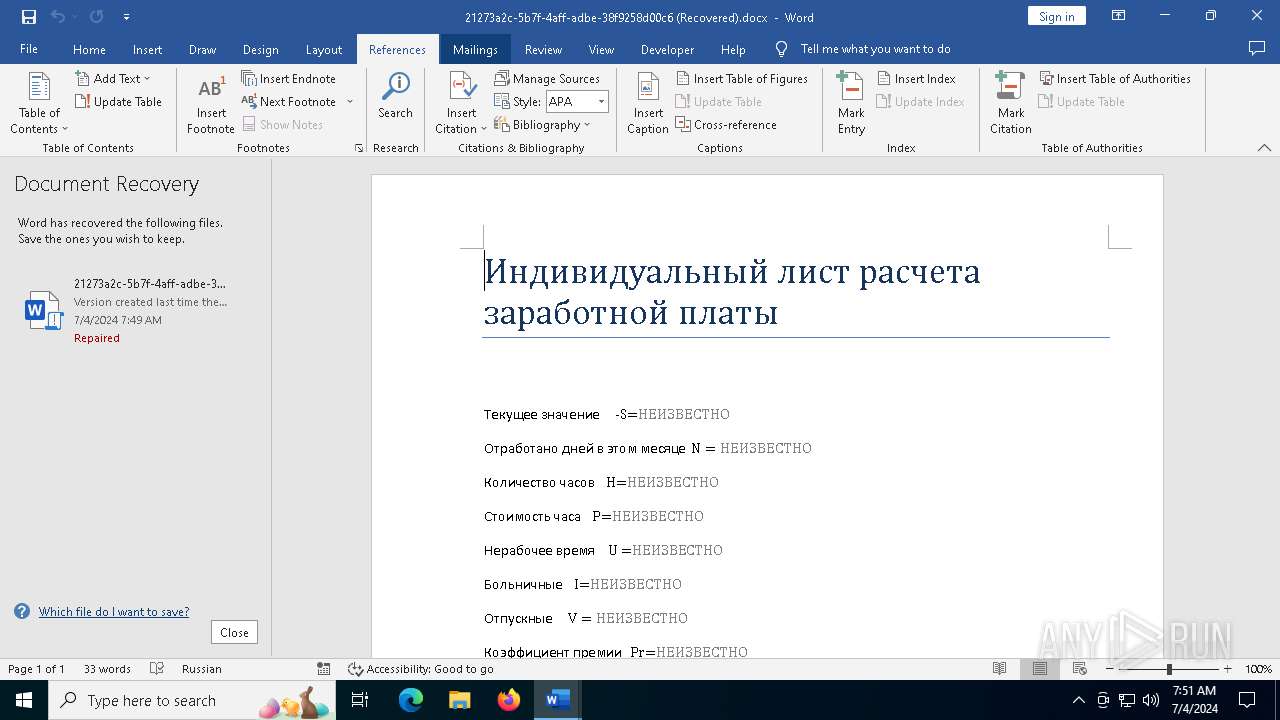Screen dimensions: 1280x720
Task: Click the 100% zoom level
Action: 1258,669
